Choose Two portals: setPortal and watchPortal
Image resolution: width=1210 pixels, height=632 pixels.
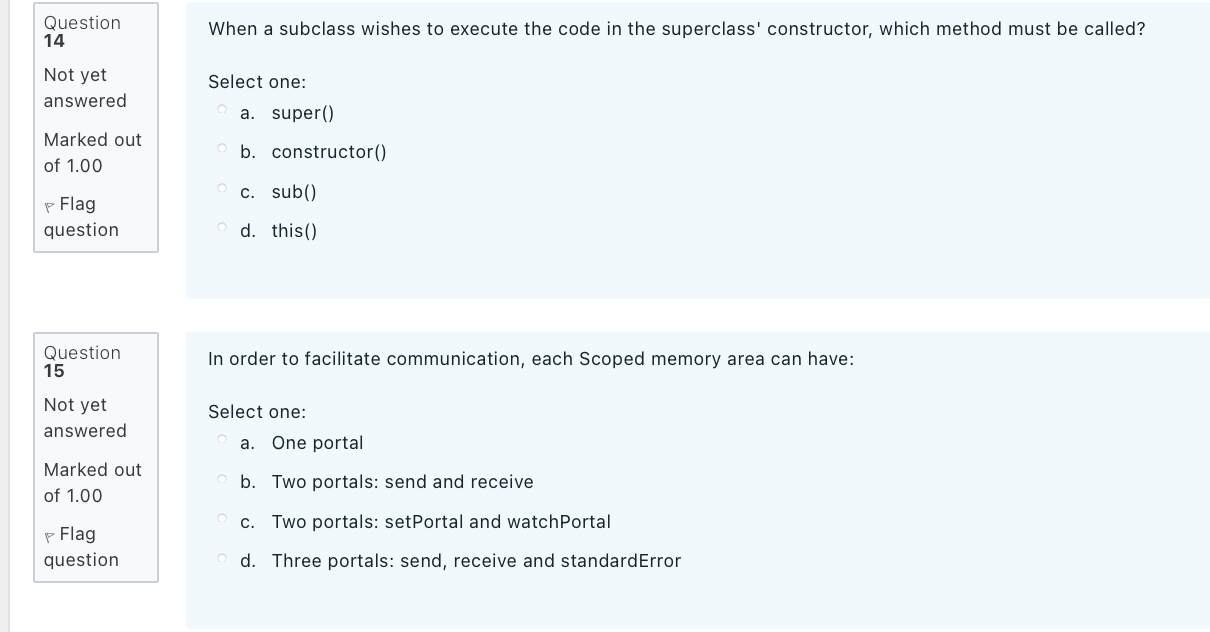click(x=221, y=516)
